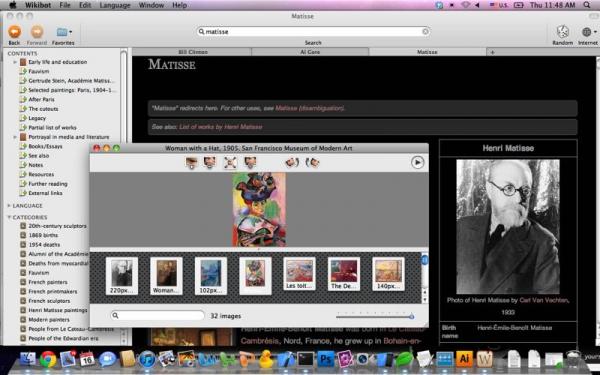Select the Les toit... thumbnail
The height and width of the screenshot is (375, 600).
[300, 273]
